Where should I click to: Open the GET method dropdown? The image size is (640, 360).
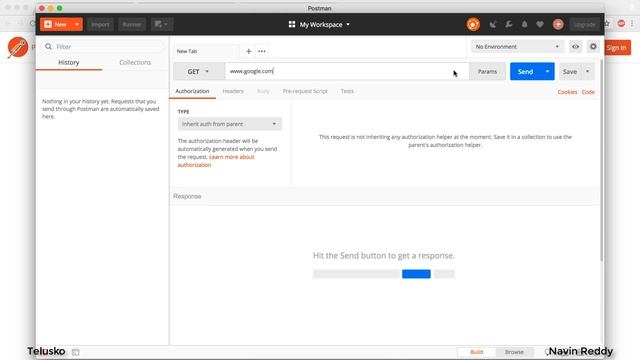(x=198, y=71)
